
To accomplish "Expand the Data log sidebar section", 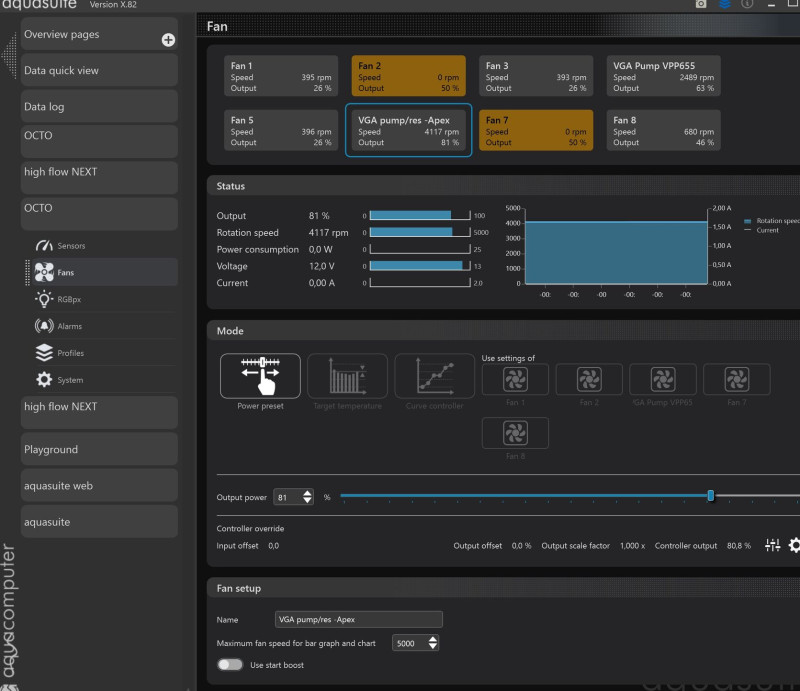I will coord(100,107).
